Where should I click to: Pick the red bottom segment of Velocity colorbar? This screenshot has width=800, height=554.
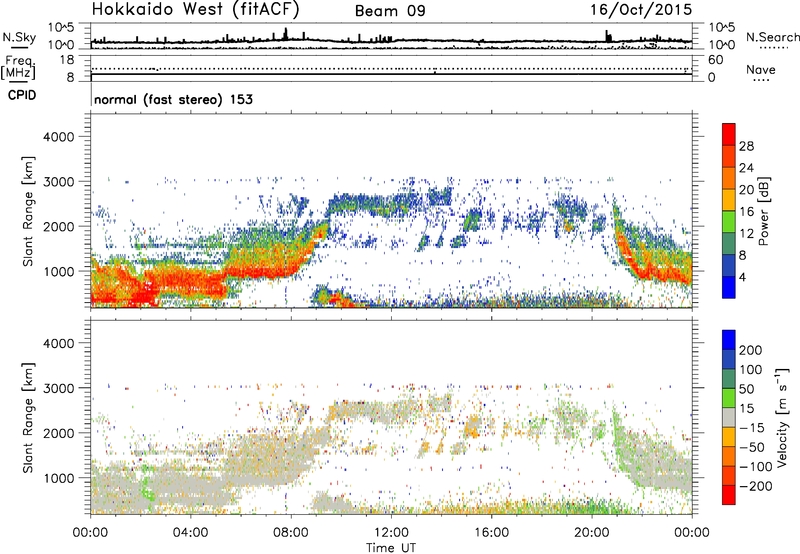click(729, 495)
